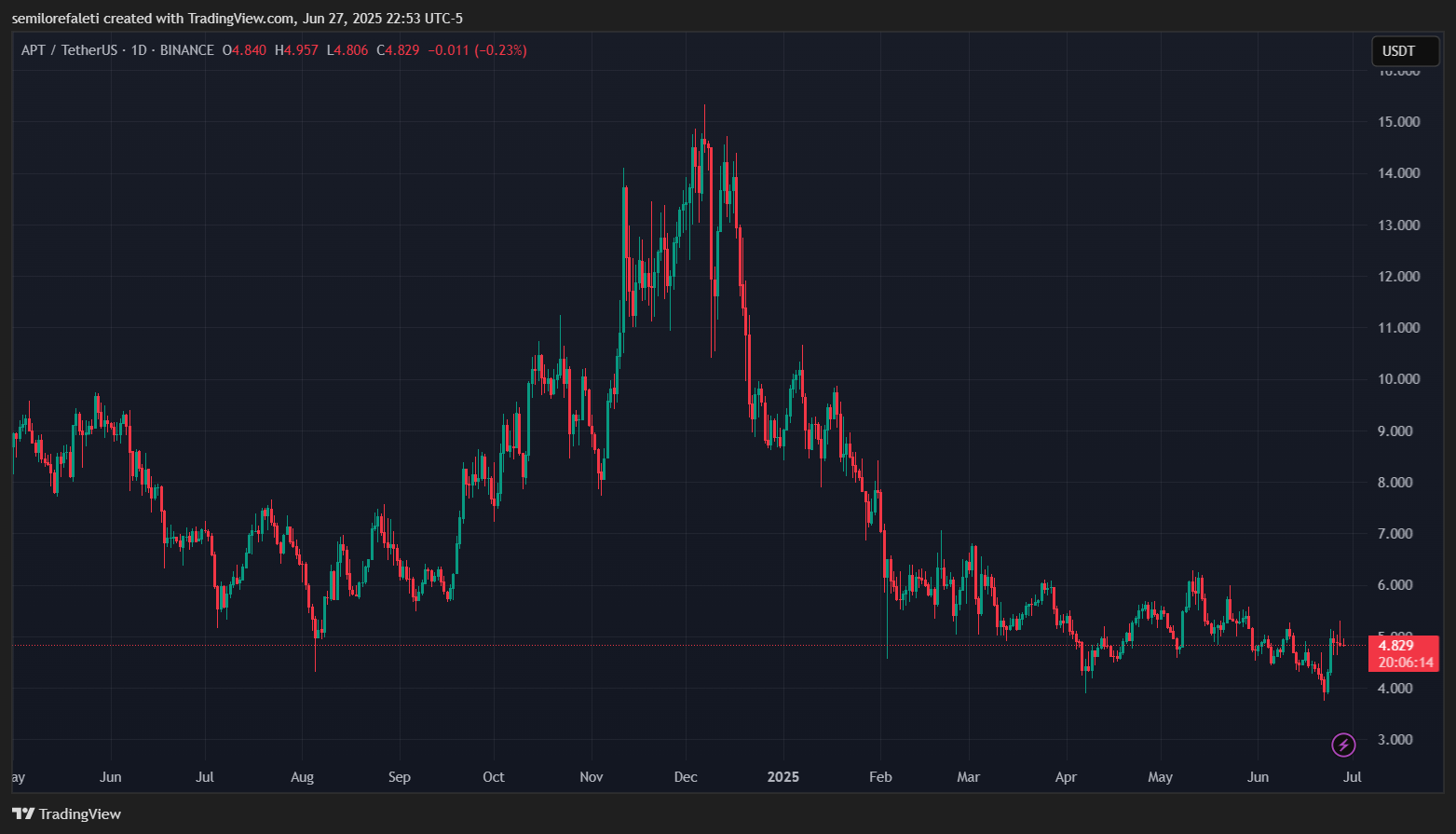
Task: Click the 20:06:14 bar countdown timer
Action: [x=1405, y=663]
